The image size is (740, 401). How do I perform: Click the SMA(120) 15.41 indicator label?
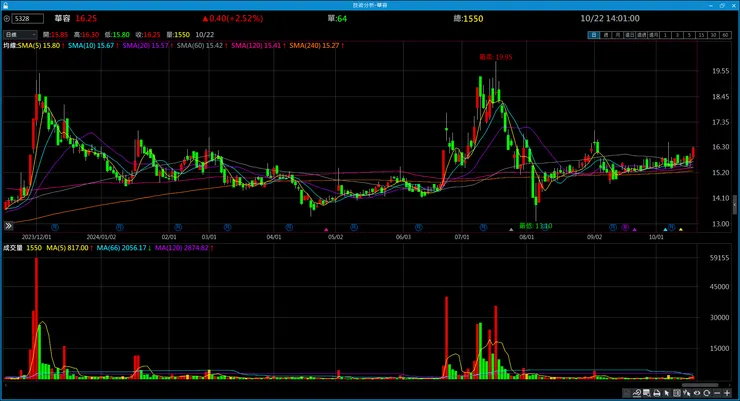coord(258,46)
